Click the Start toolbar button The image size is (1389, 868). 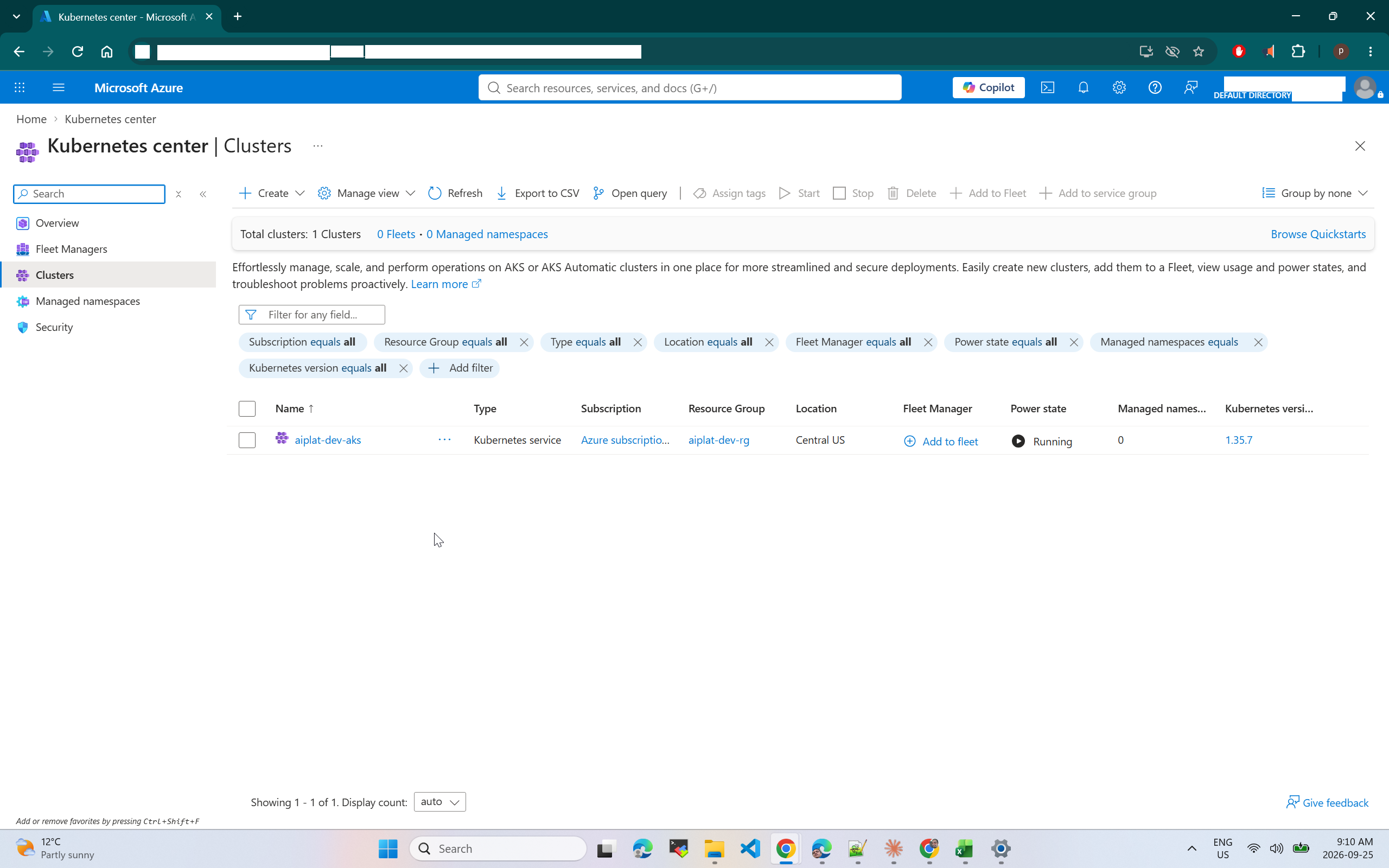(x=799, y=194)
